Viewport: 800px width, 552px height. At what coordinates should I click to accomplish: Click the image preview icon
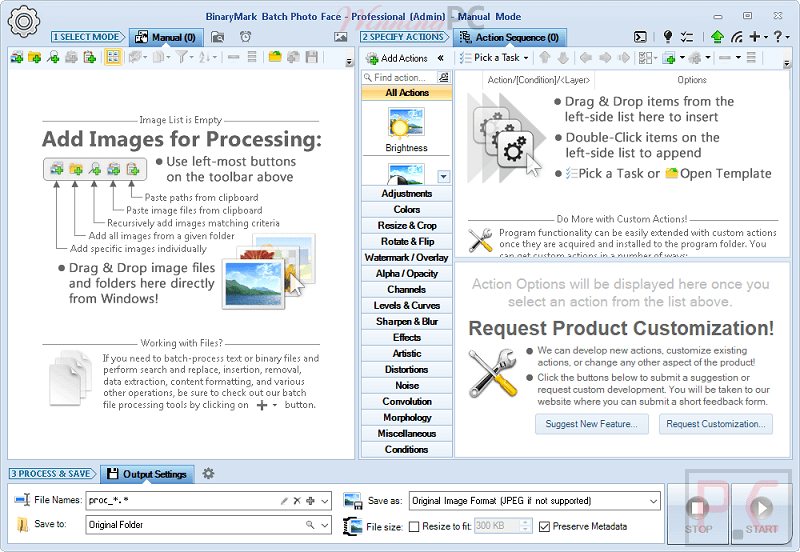[x=340, y=37]
